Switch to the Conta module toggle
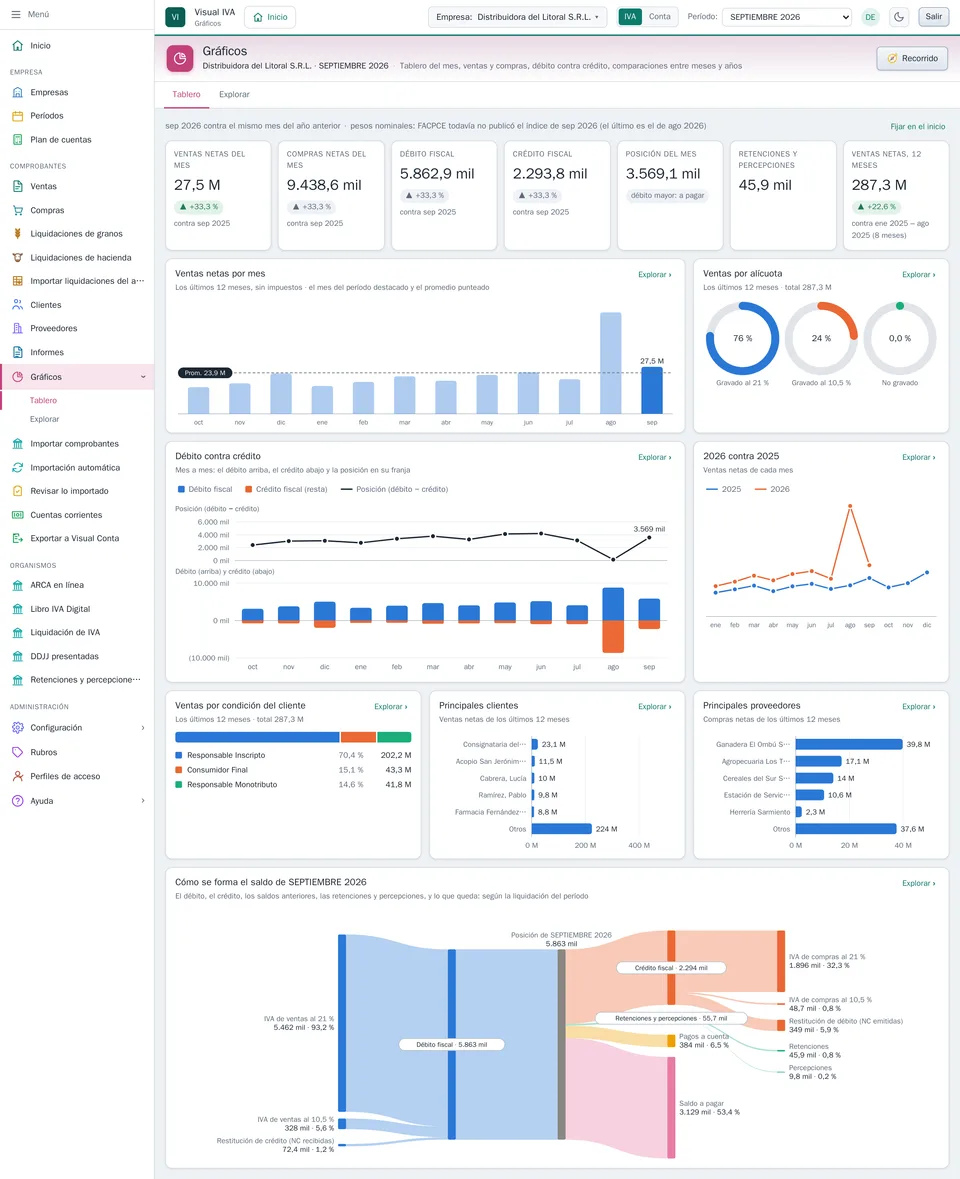The image size is (960, 1179). (659, 17)
